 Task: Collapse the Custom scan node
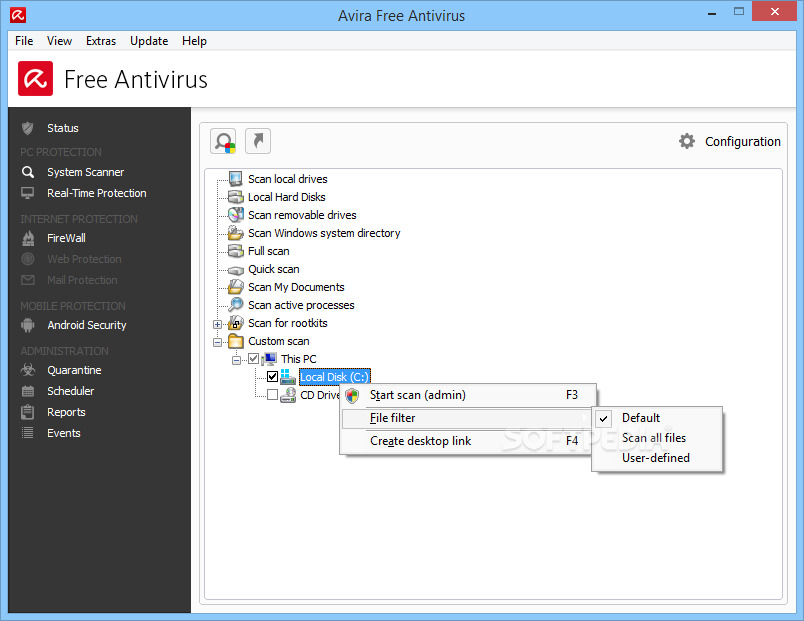[x=217, y=342]
